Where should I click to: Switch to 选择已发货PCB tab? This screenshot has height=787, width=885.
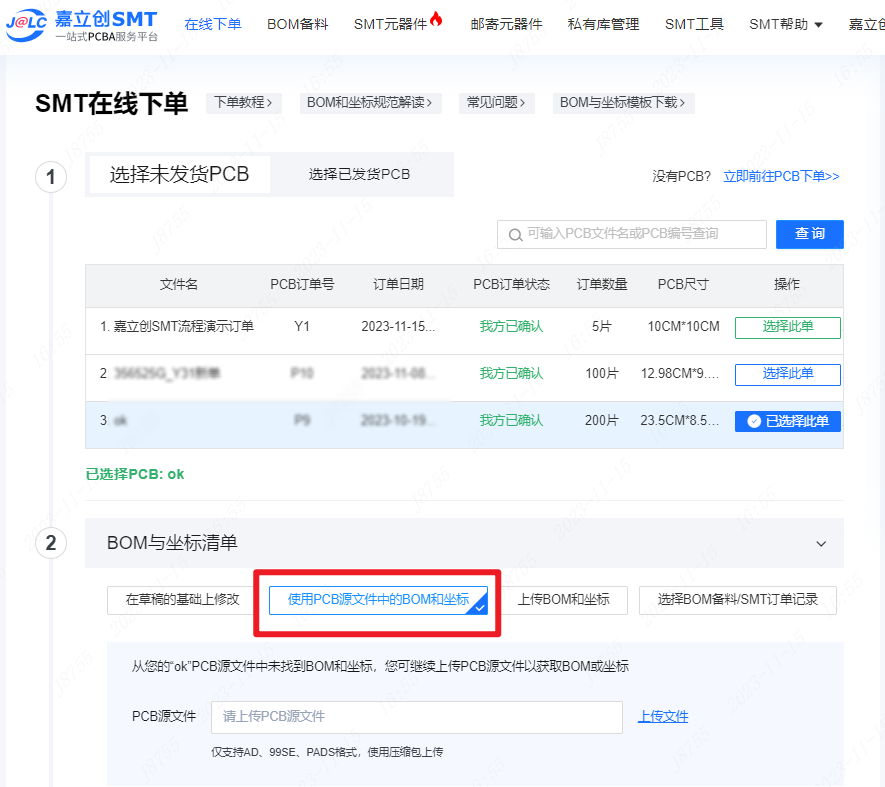[359, 174]
